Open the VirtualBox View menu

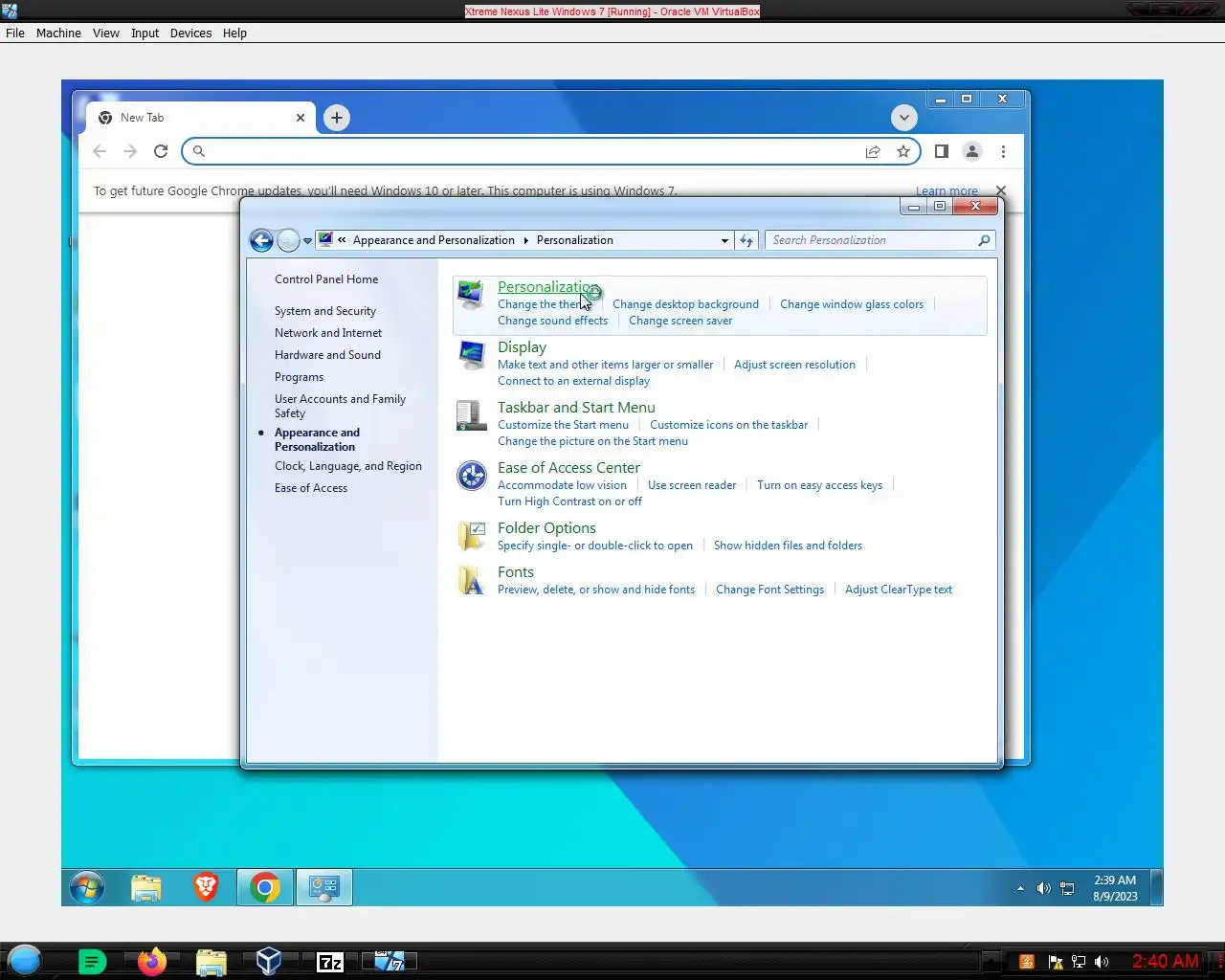tap(106, 33)
